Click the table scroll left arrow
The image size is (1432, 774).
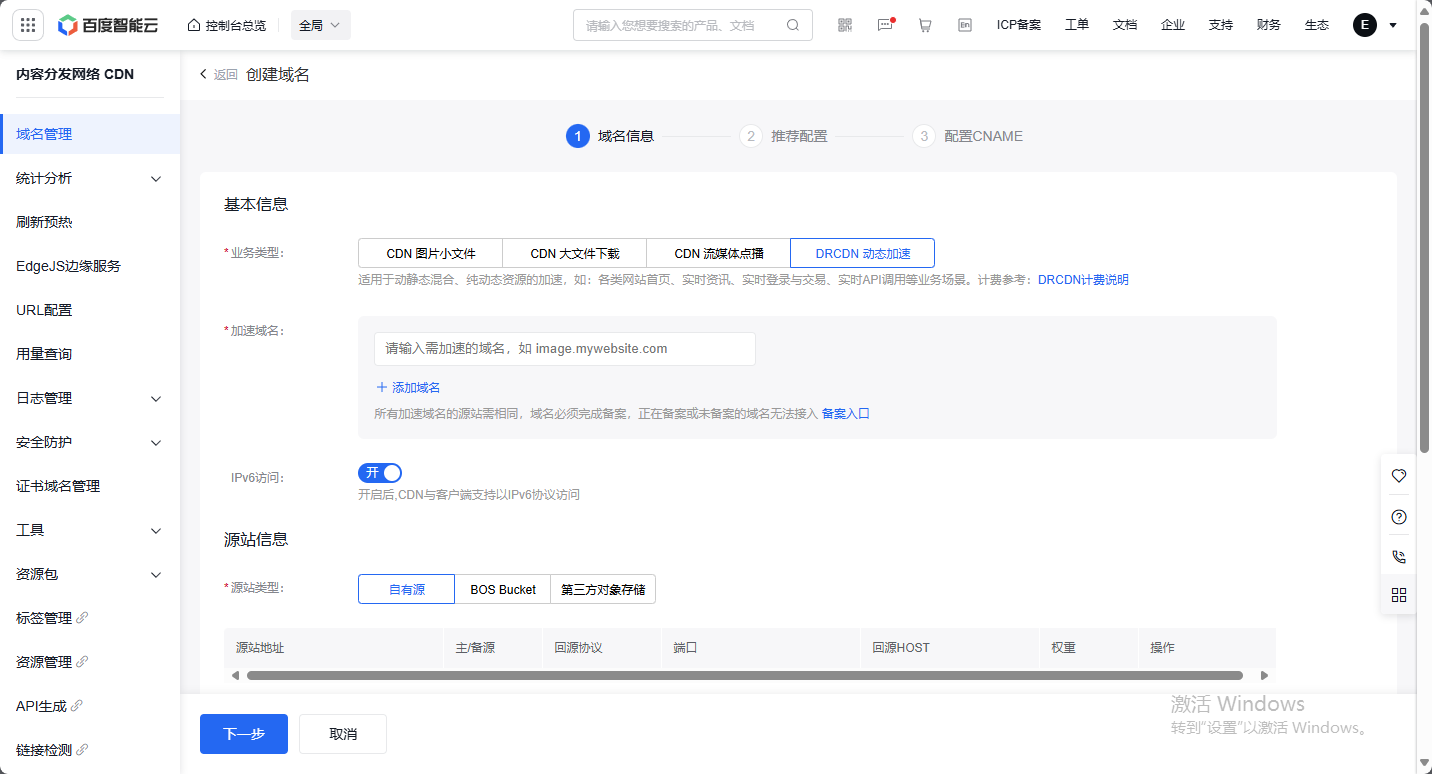click(x=235, y=675)
